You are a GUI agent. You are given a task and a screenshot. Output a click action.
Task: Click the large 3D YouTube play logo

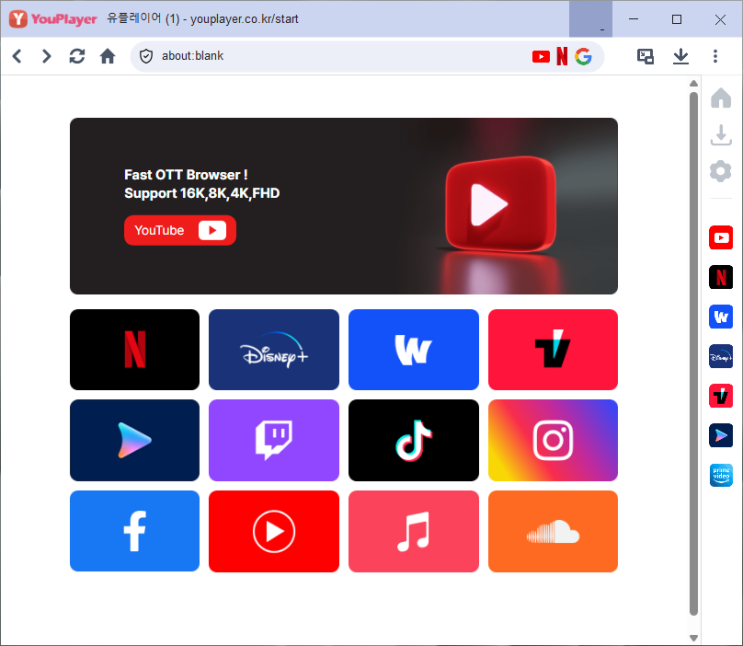click(x=501, y=204)
